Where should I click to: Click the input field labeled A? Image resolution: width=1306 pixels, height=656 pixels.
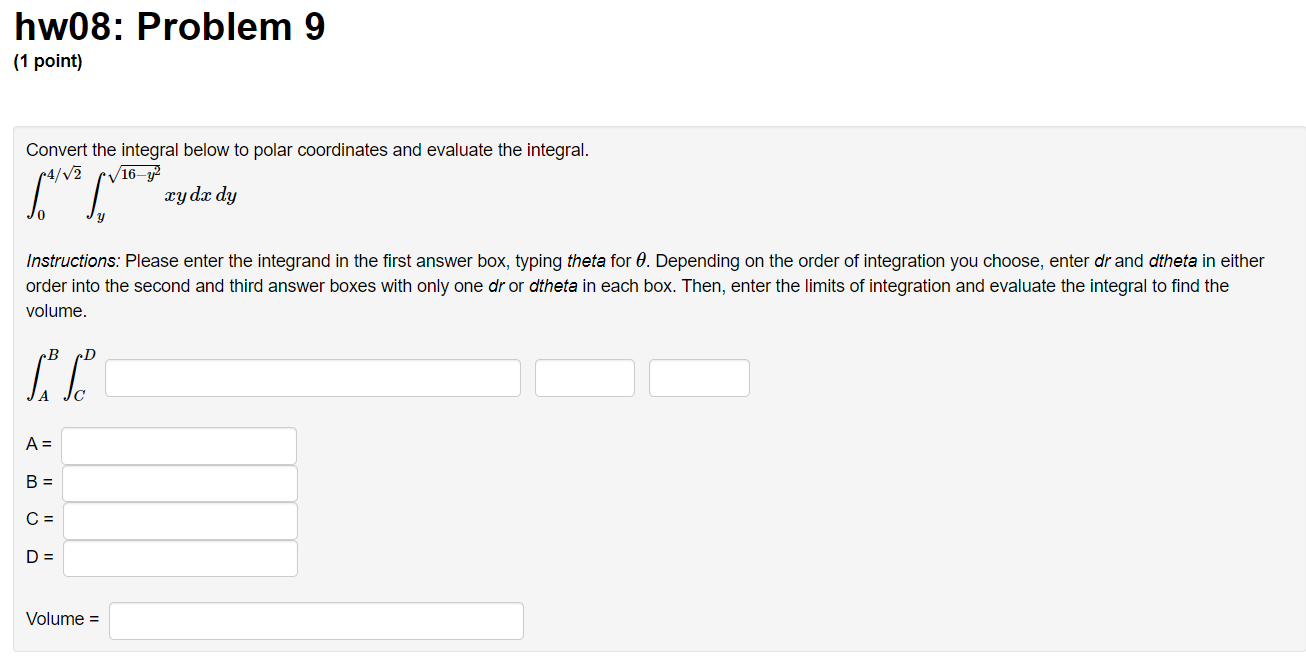(x=178, y=445)
